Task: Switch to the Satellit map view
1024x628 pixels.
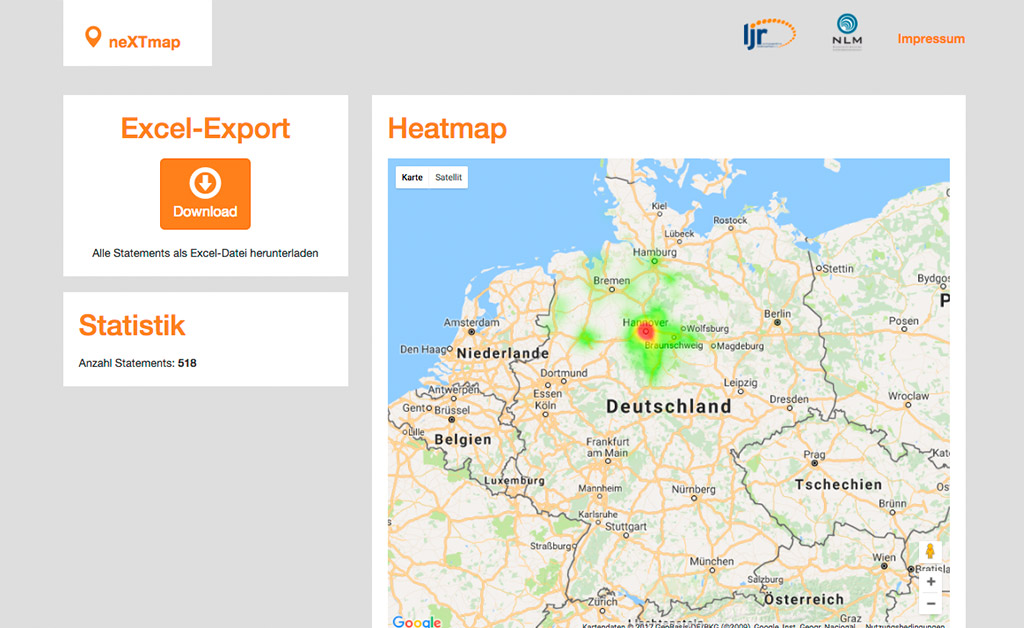Action: pos(448,177)
